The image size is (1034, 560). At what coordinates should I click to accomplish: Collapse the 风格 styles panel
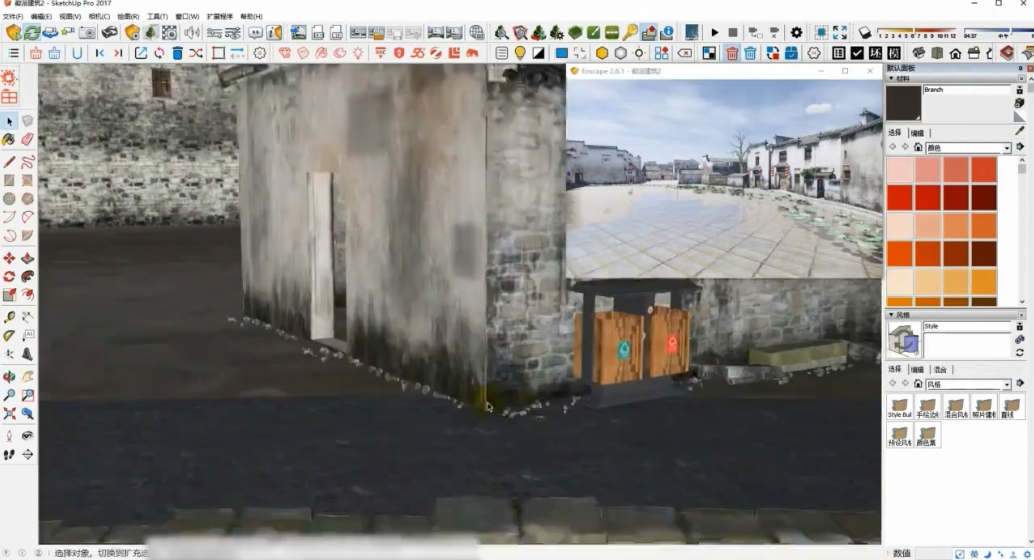(x=892, y=315)
